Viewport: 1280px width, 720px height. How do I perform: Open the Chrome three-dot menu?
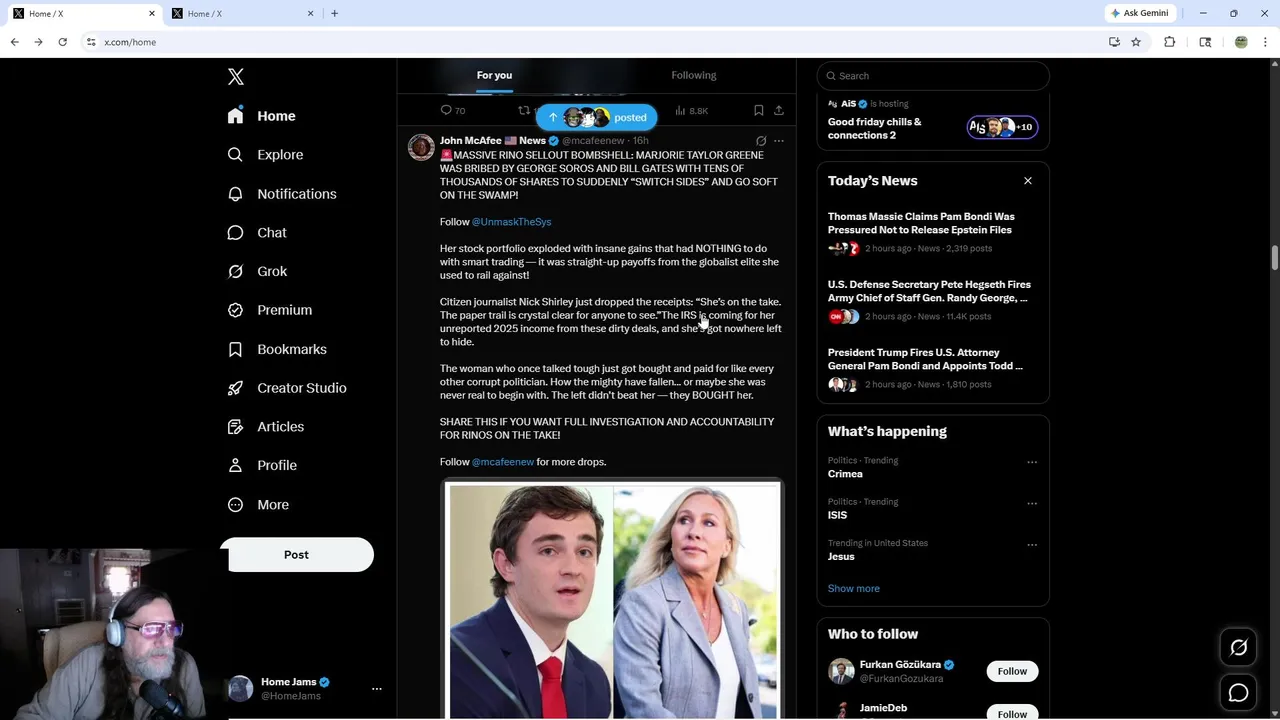click(1266, 42)
